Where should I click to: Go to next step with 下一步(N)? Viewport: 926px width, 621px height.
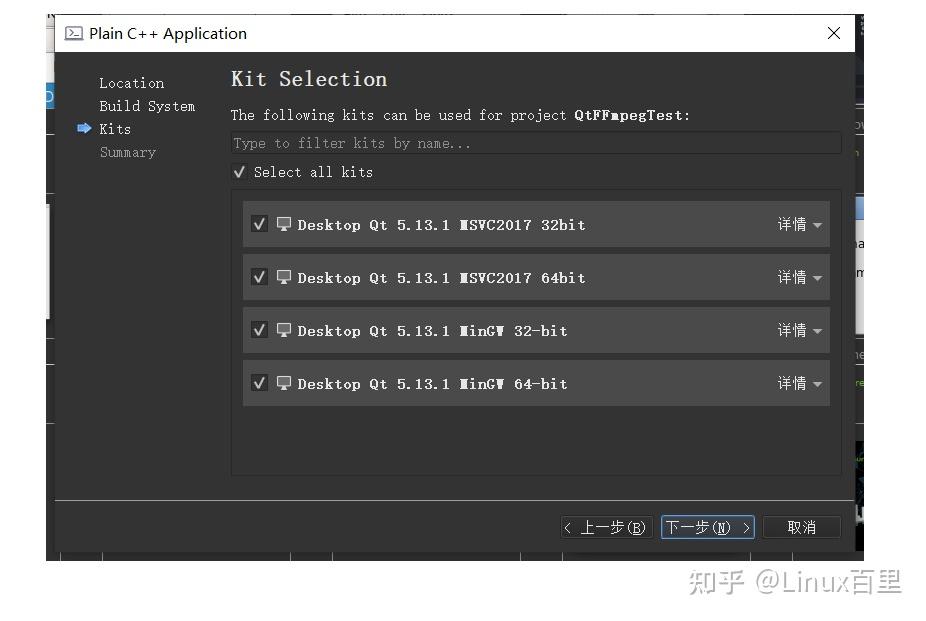[707, 527]
